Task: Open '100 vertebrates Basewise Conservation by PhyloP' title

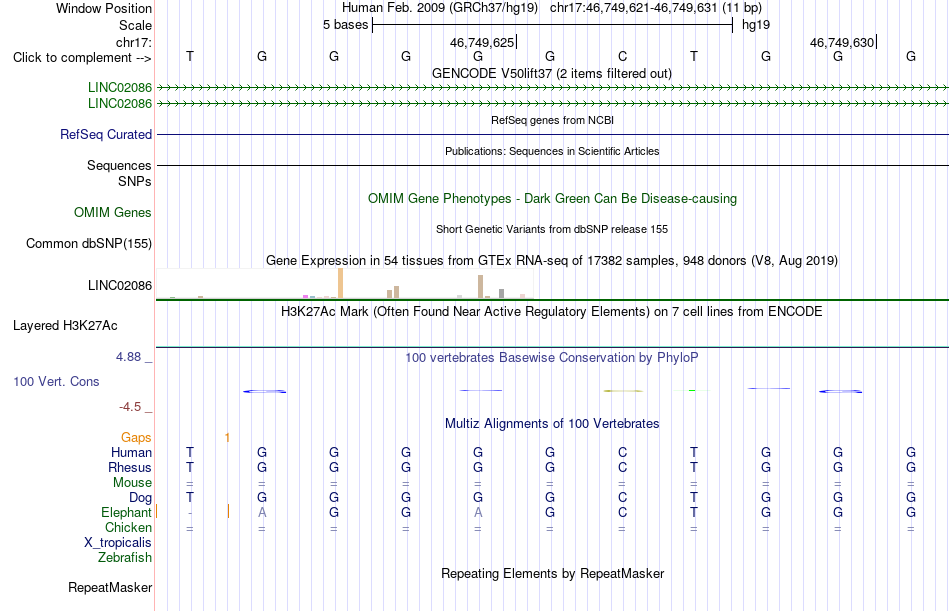Action: point(551,358)
